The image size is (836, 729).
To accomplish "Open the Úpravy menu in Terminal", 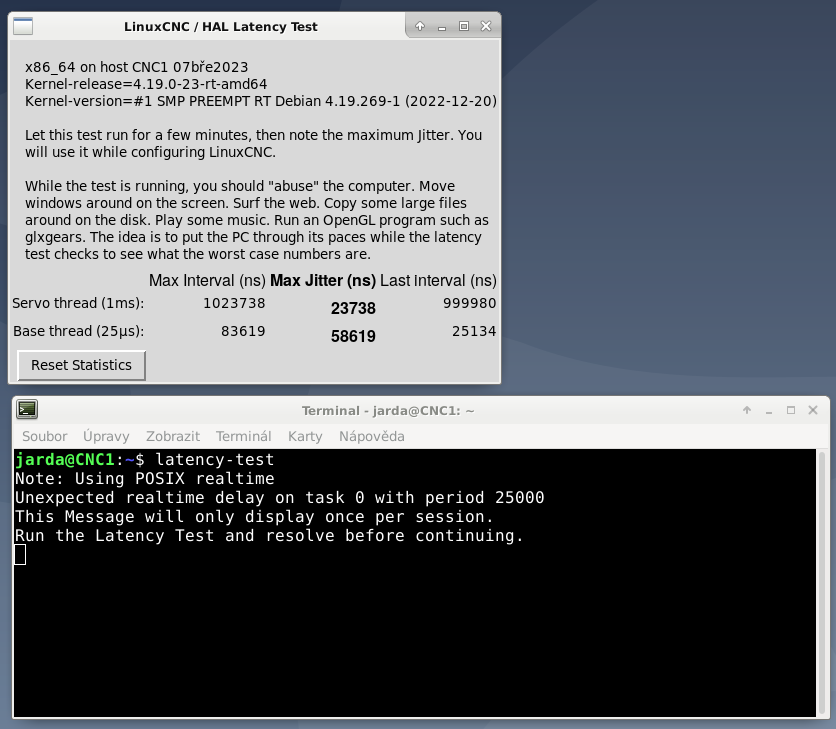I will pyautogui.click(x=106, y=436).
